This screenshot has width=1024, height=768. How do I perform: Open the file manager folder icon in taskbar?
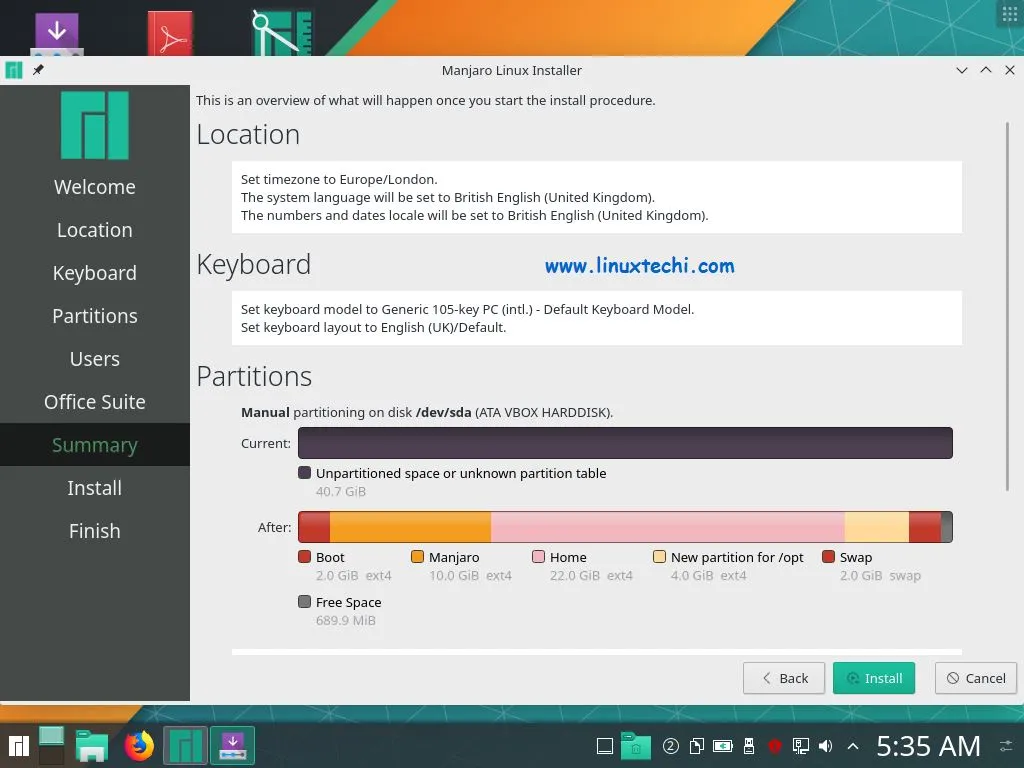(92, 745)
